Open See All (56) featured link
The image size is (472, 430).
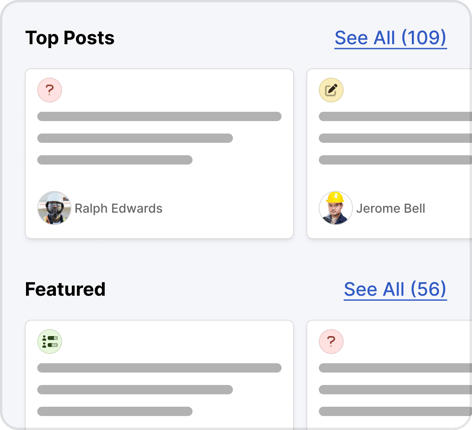395,289
